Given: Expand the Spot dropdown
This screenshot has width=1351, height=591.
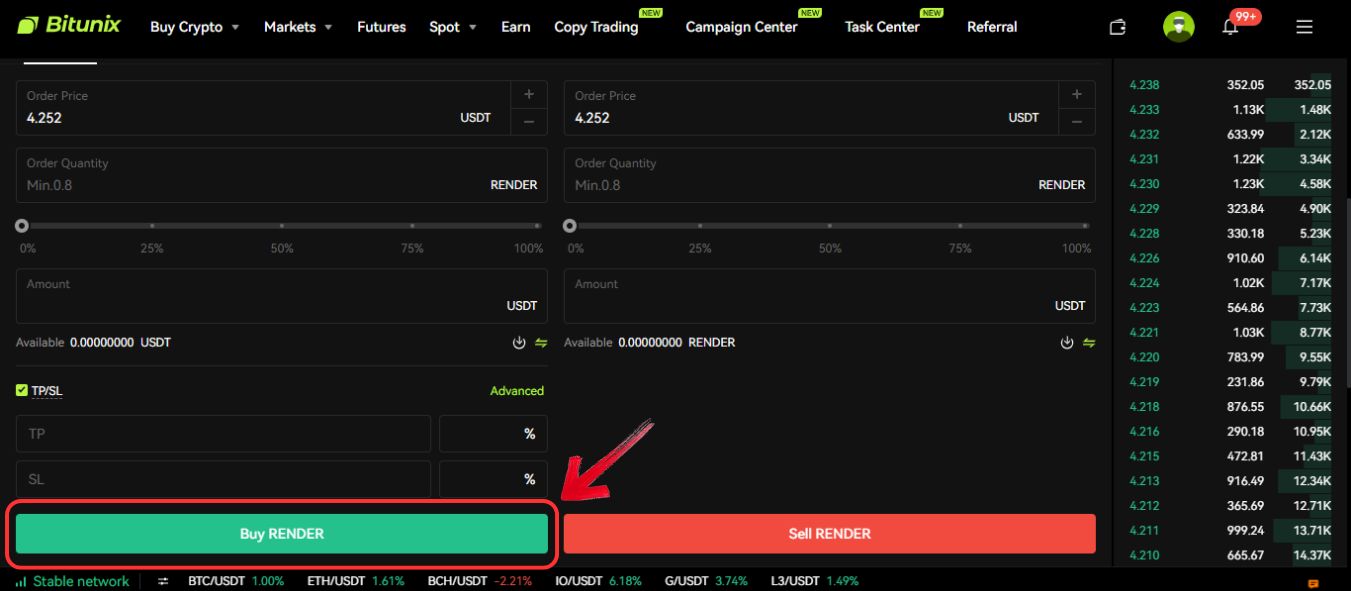Looking at the screenshot, I should coord(453,27).
